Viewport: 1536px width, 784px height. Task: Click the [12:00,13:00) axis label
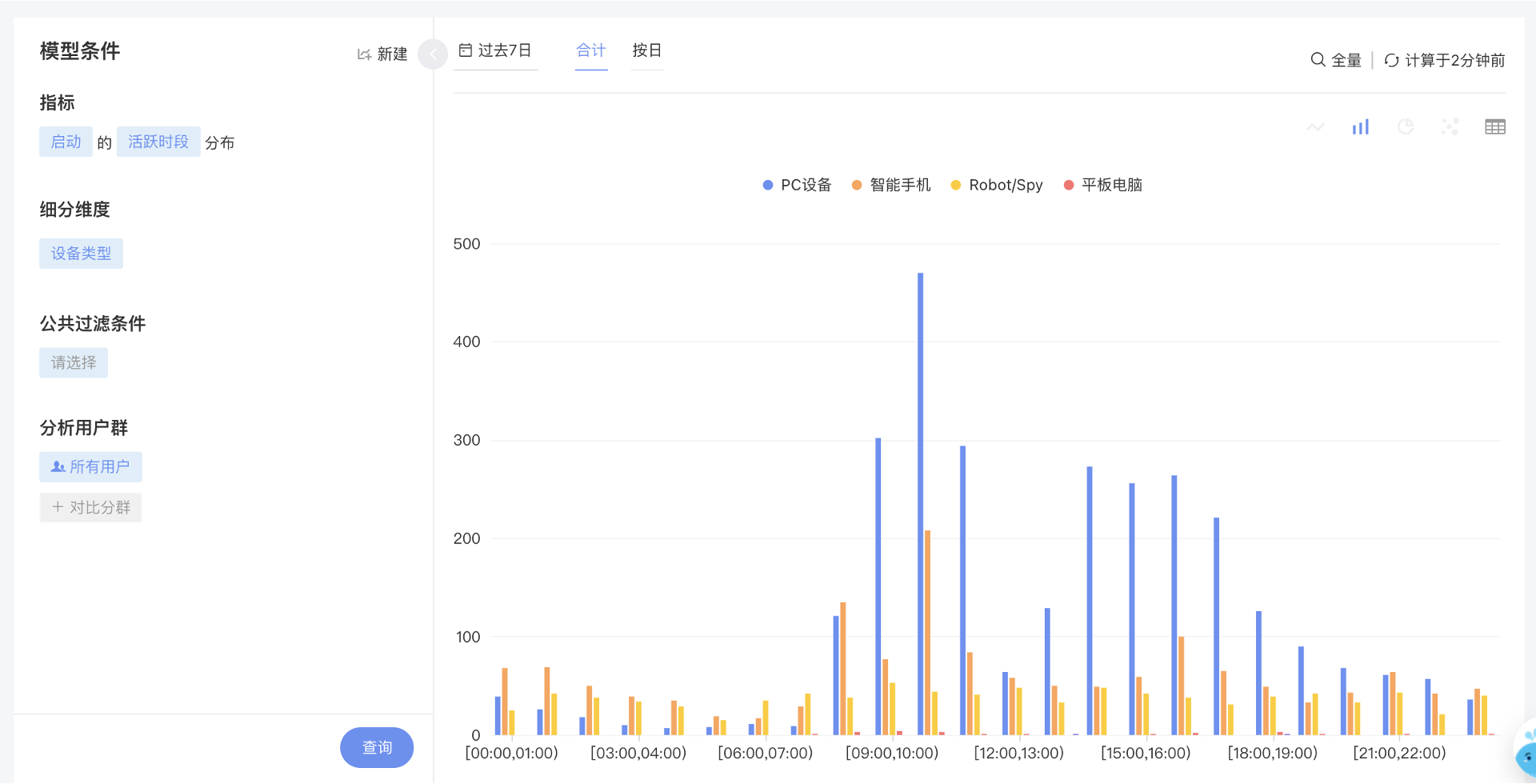click(1019, 753)
